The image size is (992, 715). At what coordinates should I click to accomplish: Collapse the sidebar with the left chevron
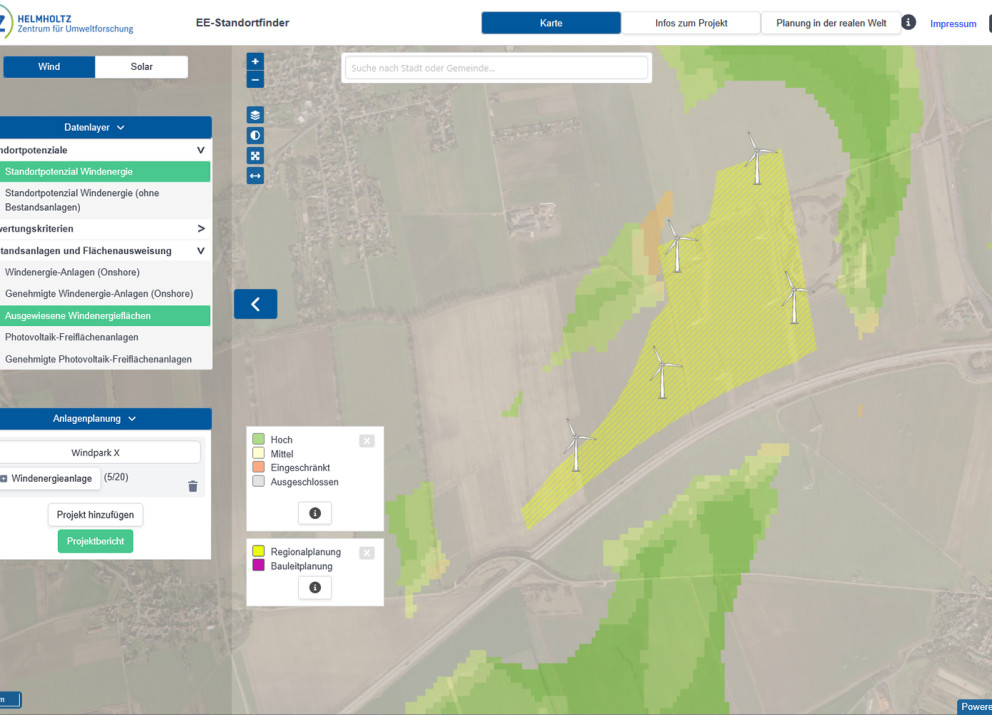[256, 304]
